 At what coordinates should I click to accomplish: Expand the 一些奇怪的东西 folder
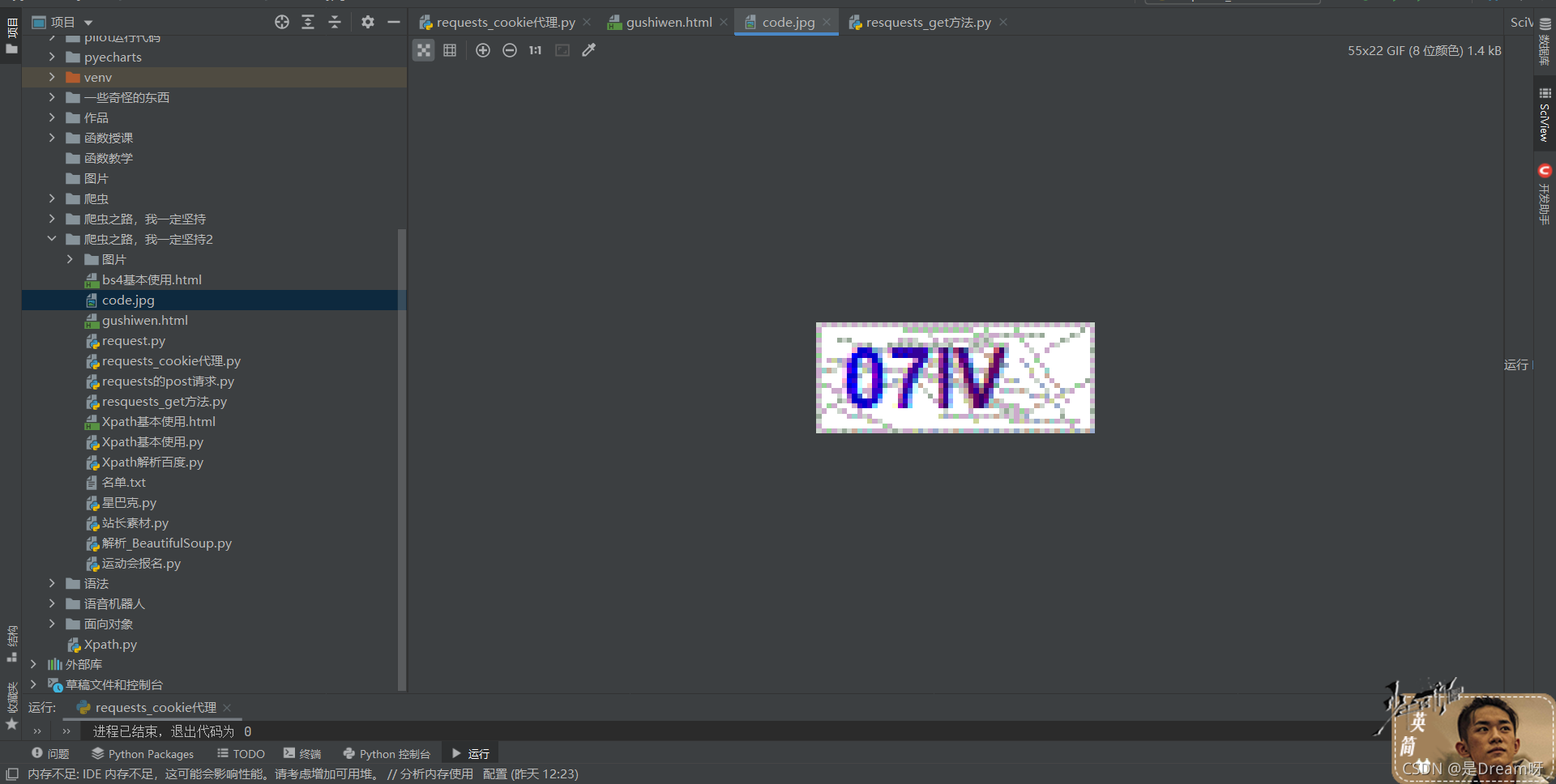point(52,97)
